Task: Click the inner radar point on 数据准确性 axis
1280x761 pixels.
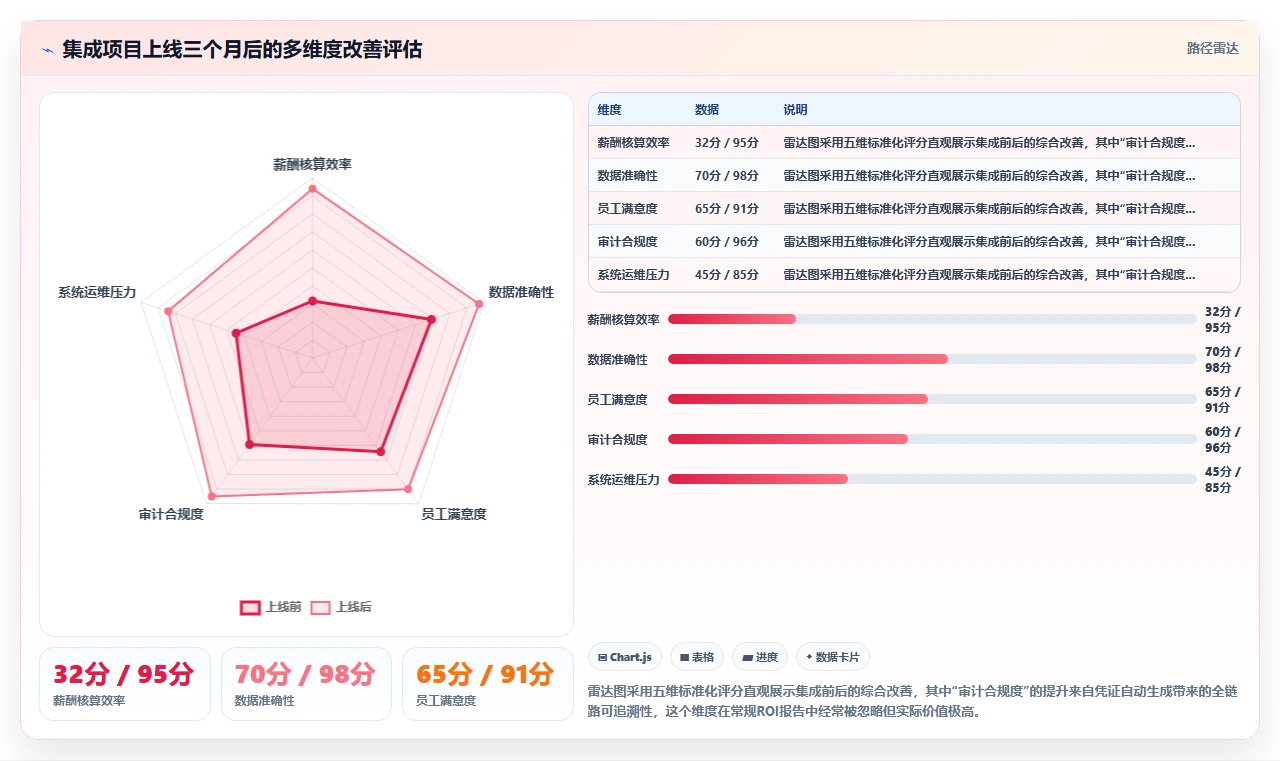Action: coord(432,320)
